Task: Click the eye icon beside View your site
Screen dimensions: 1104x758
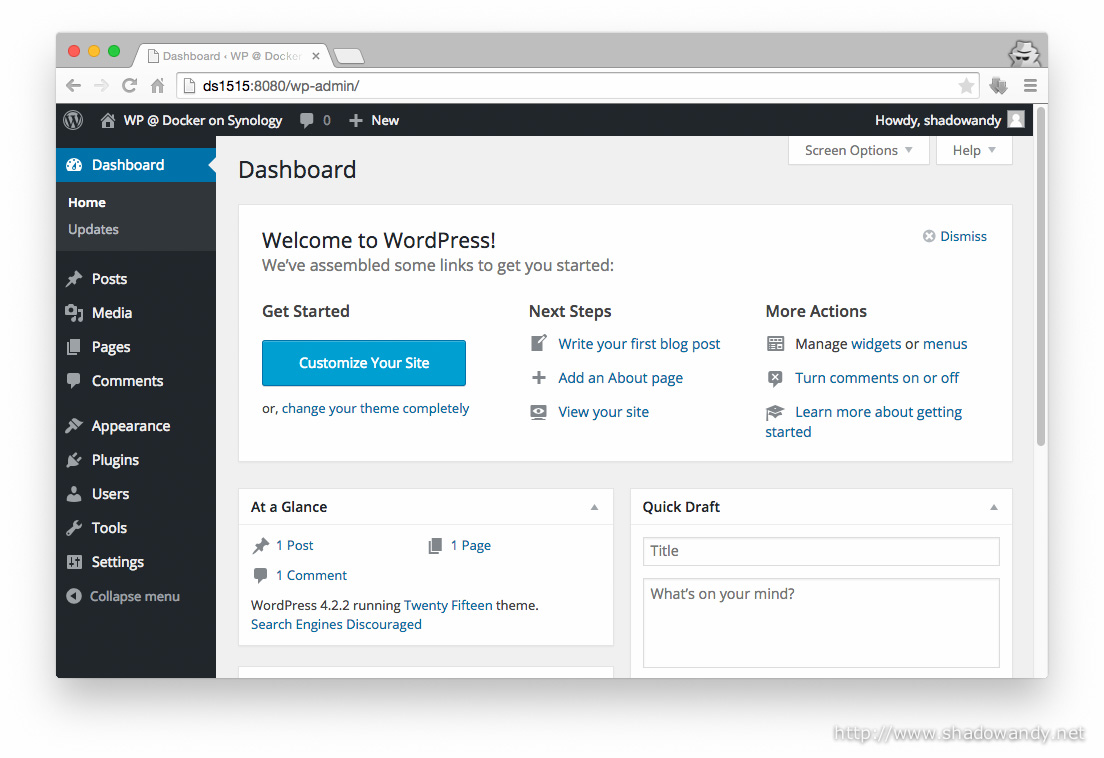Action: (539, 412)
